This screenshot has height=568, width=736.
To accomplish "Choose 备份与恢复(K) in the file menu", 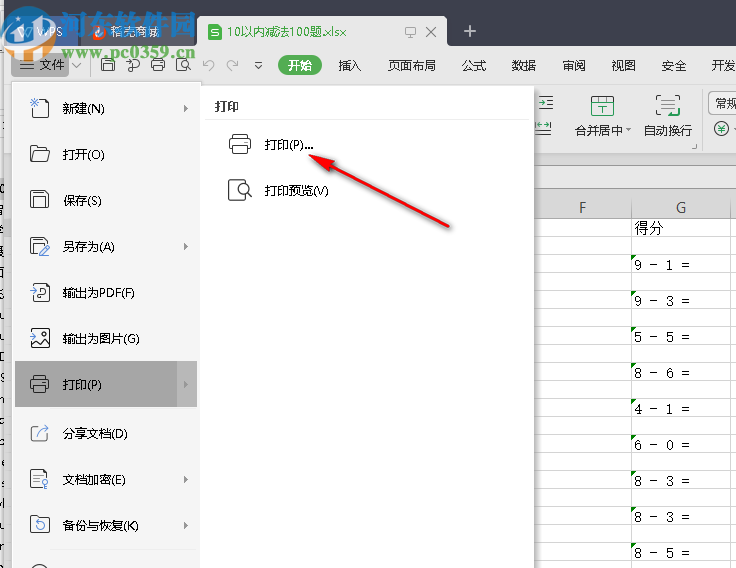I will click(x=106, y=525).
